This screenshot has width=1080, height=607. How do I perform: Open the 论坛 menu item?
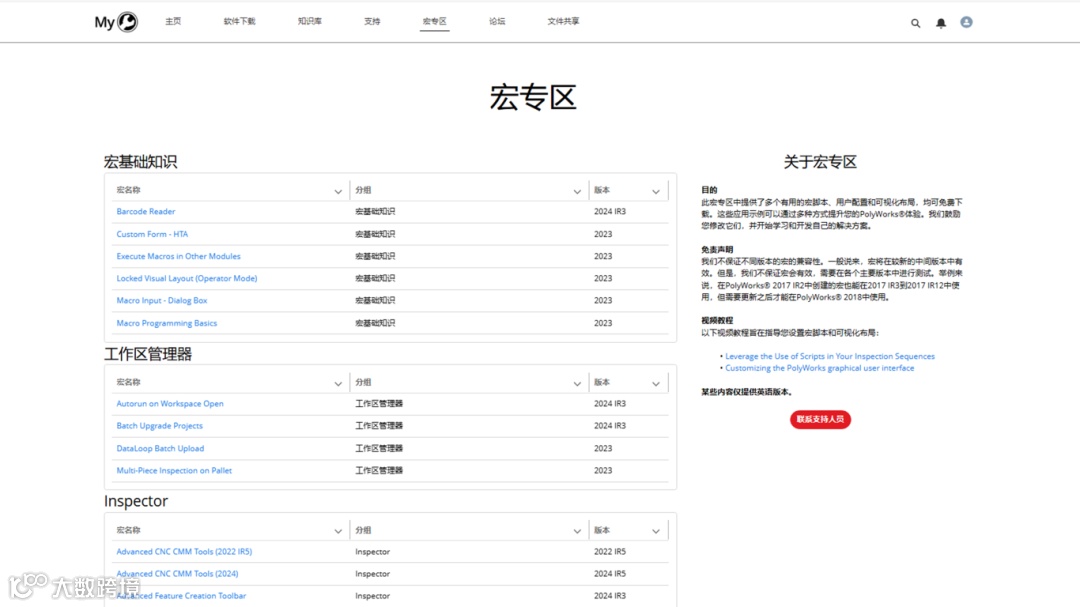[x=497, y=21]
